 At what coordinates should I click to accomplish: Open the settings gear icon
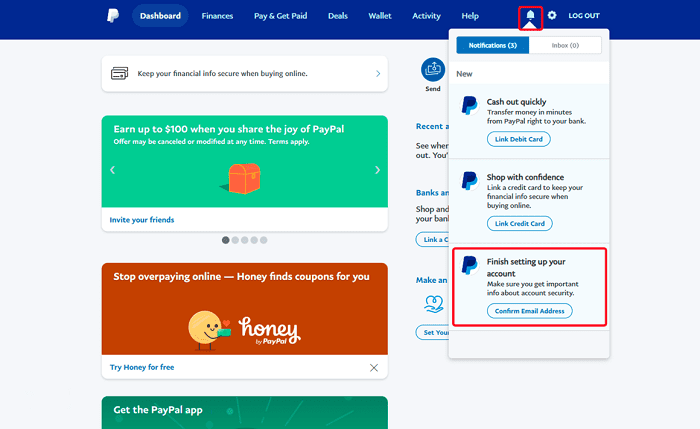(552, 16)
